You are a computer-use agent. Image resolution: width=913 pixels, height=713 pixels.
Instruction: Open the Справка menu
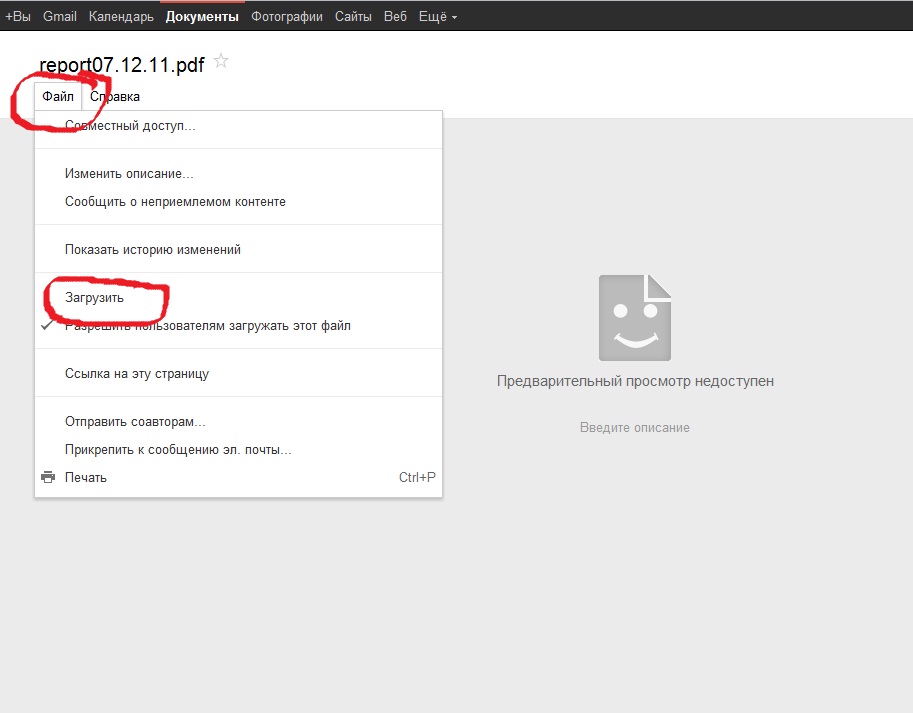115,97
